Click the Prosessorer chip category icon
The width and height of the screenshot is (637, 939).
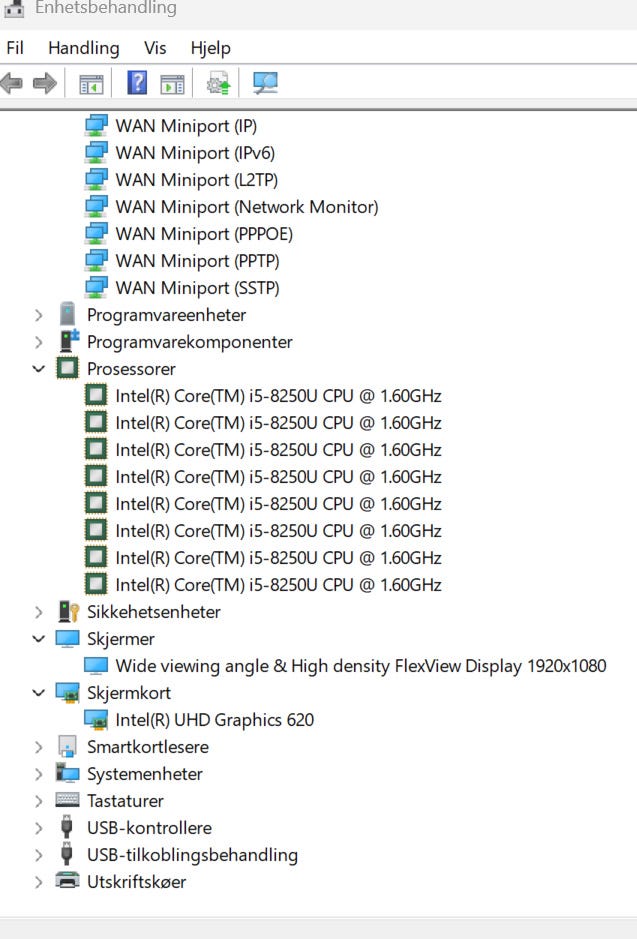point(67,368)
